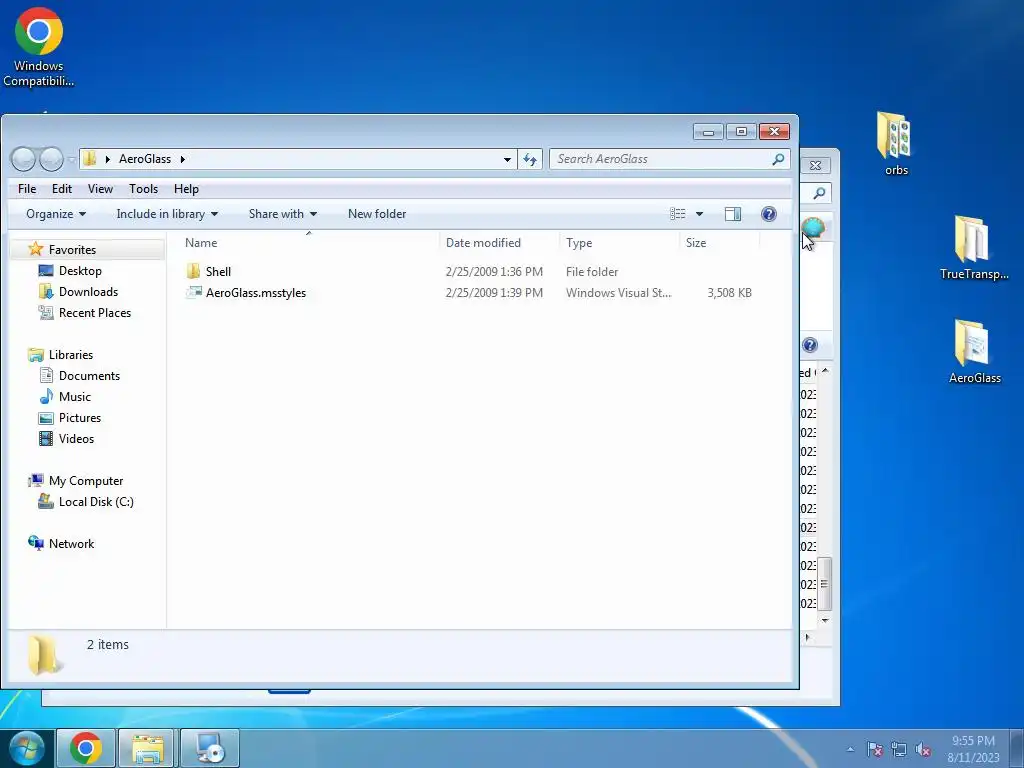Screen dimensions: 1024x768
Task: Click the File folder type cell
Action: (x=592, y=272)
